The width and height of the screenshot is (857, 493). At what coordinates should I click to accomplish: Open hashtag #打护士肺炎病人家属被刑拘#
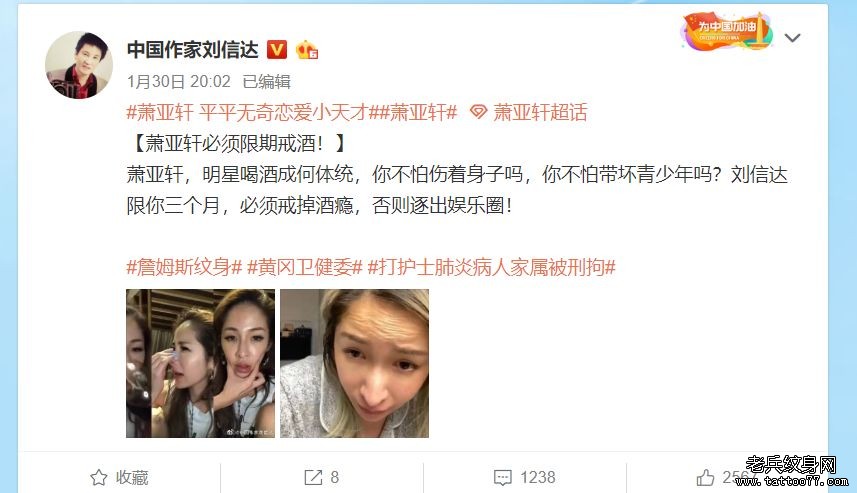[x=492, y=267]
